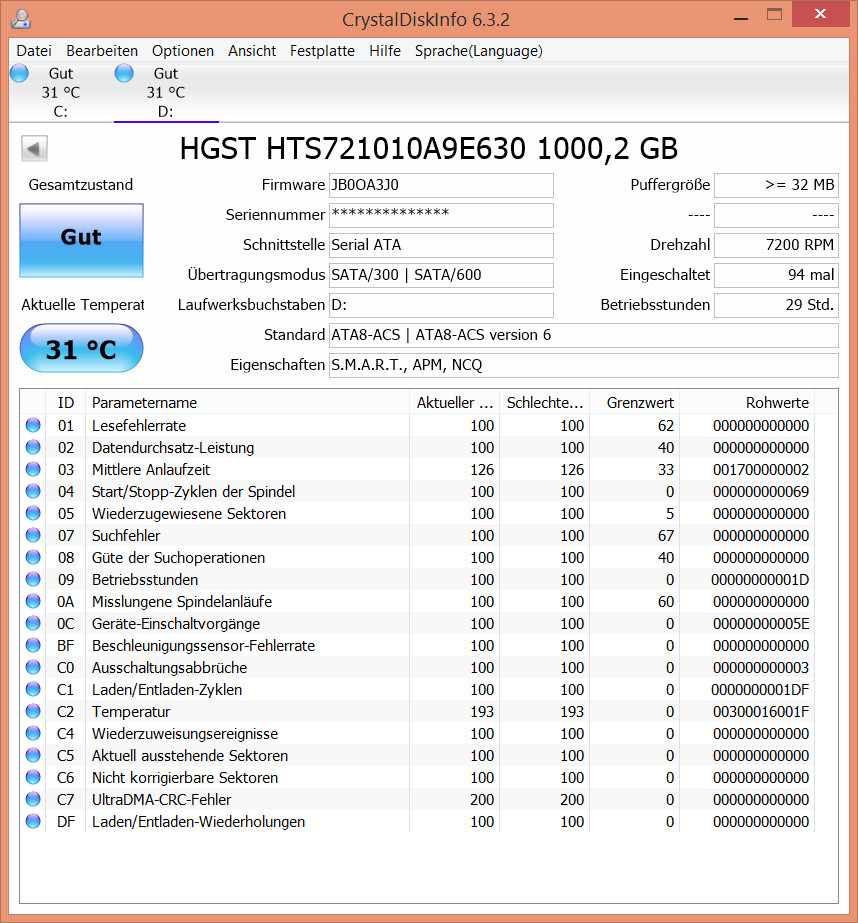The image size is (858, 923).
Task: Click the Drehzahl value 7200 RPM
Action: (x=776, y=245)
